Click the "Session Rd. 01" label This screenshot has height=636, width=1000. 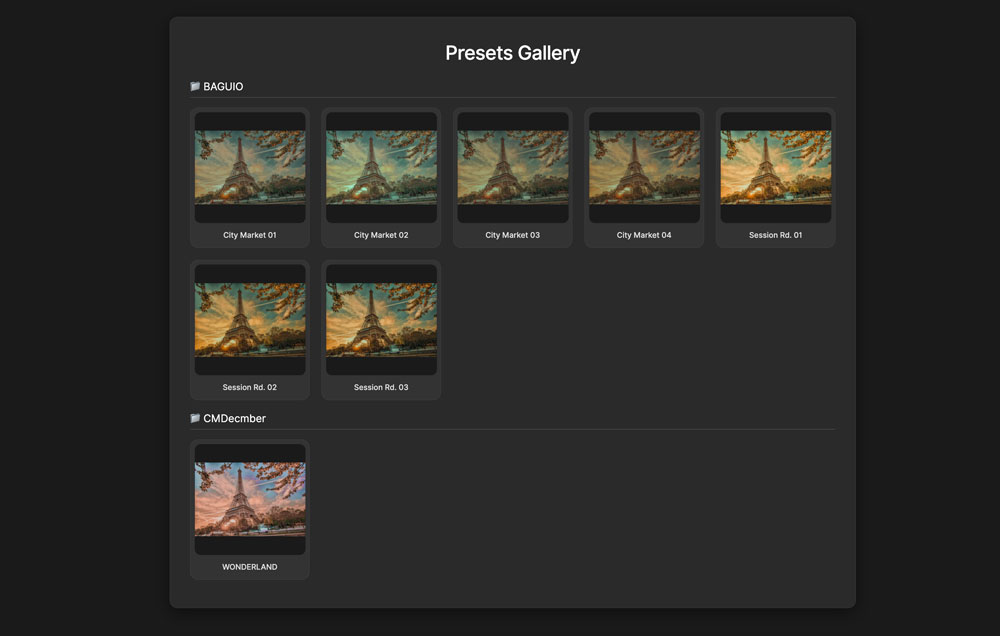click(x=776, y=235)
